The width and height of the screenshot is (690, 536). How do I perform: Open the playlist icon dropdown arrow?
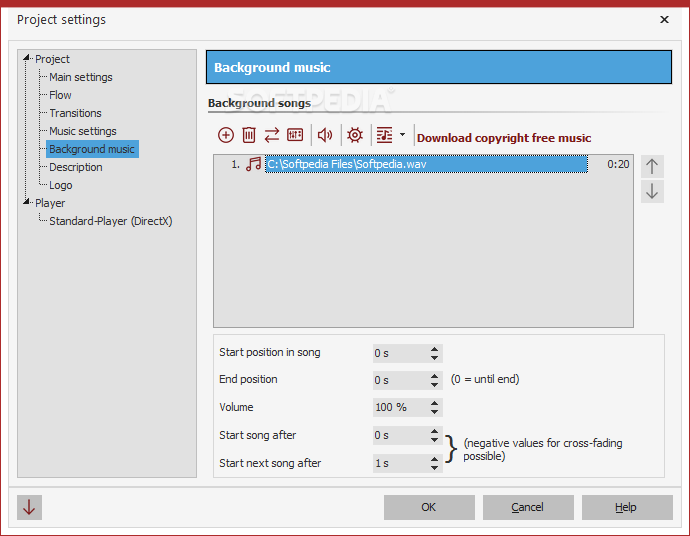click(402, 135)
